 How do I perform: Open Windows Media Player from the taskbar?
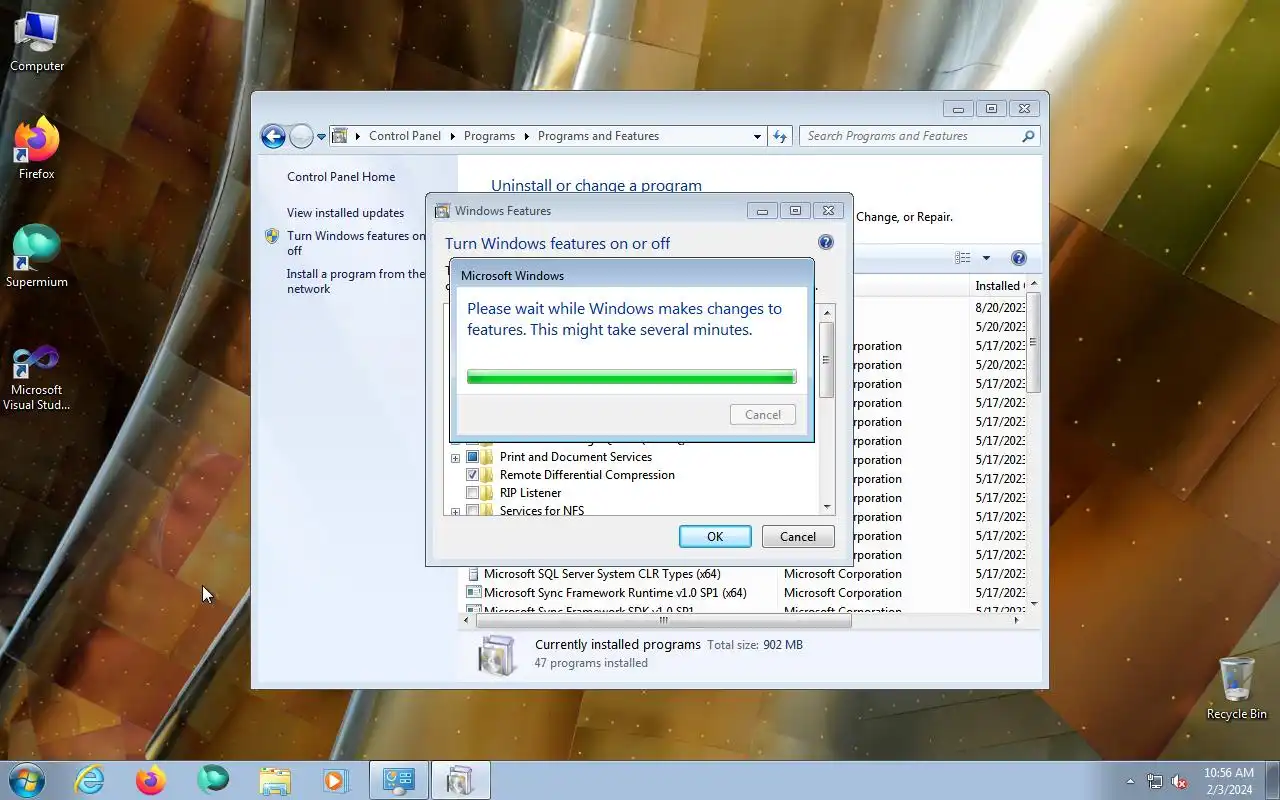pos(335,780)
